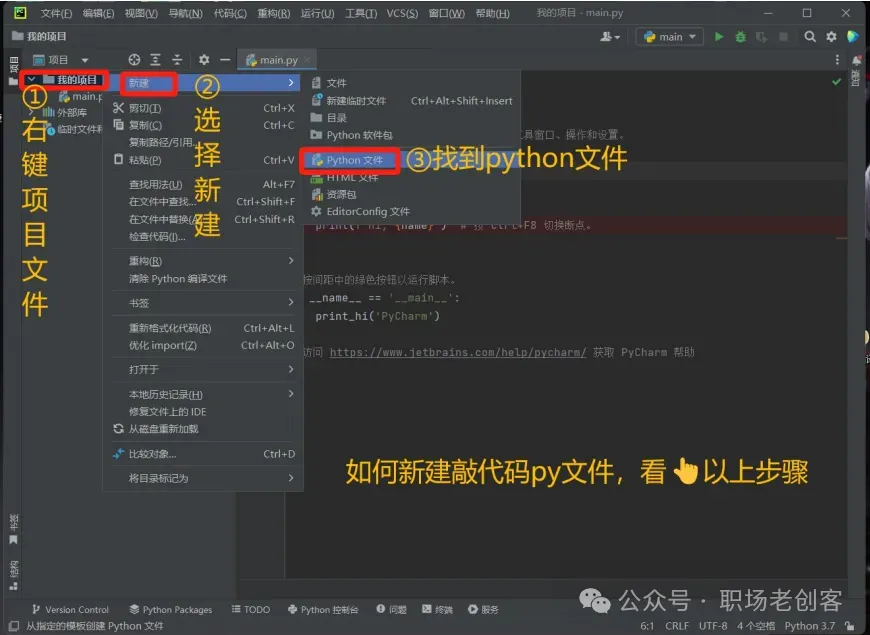The image size is (870, 635).
Task: Expand 本地历史记录 submenu
Action: pos(203,395)
